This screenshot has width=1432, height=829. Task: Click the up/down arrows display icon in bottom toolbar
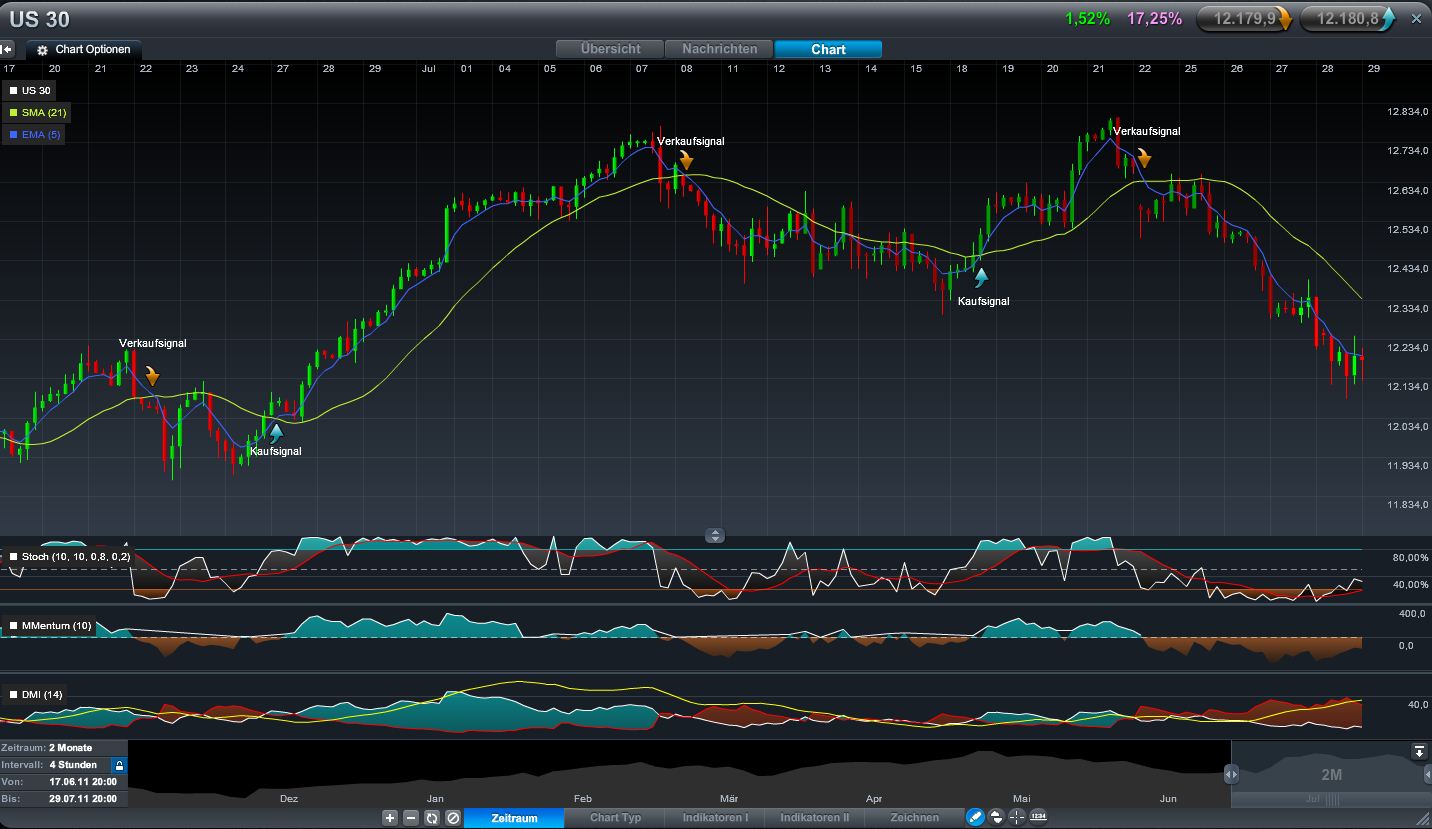coord(996,817)
